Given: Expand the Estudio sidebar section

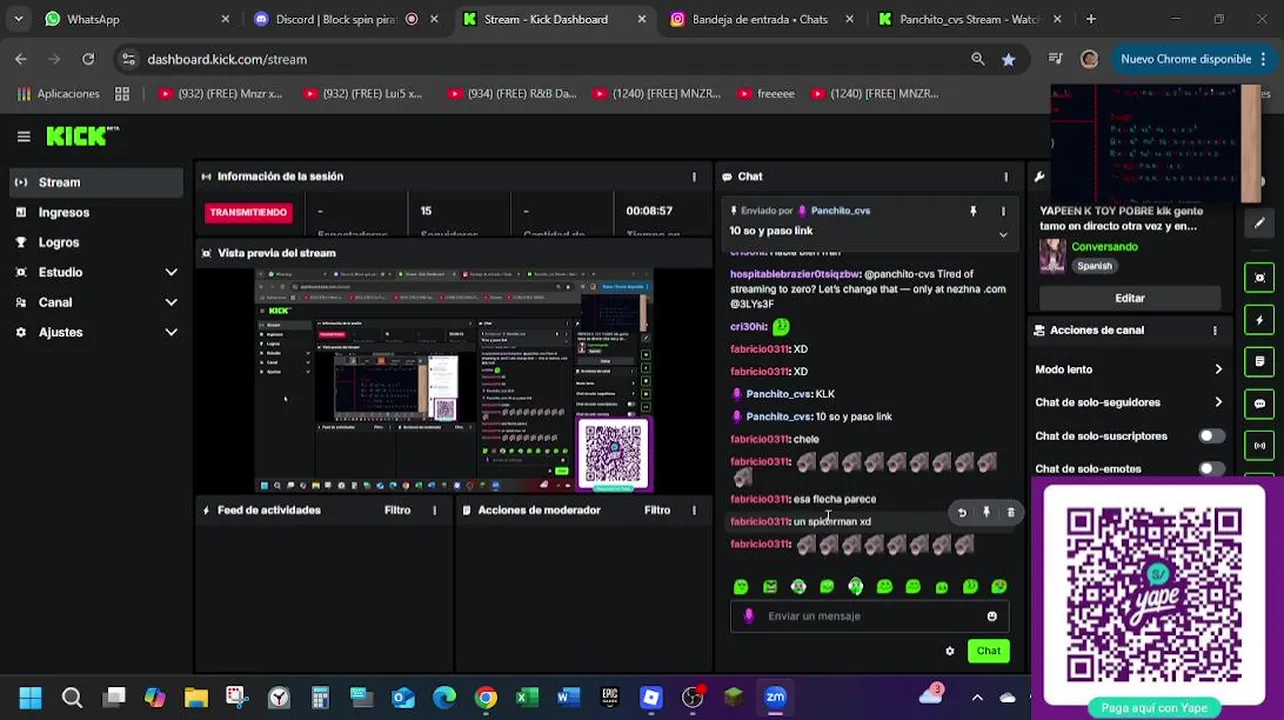Looking at the screenshot, I should coord(96,272).
